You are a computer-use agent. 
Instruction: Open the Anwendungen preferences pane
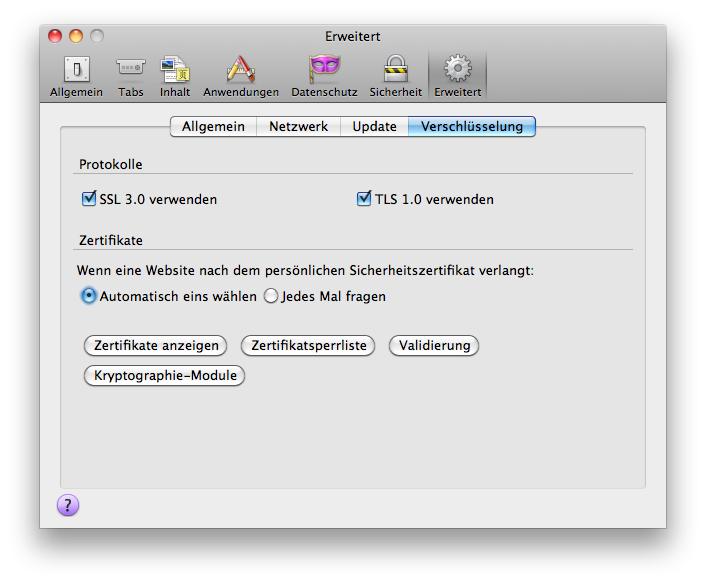241,76
